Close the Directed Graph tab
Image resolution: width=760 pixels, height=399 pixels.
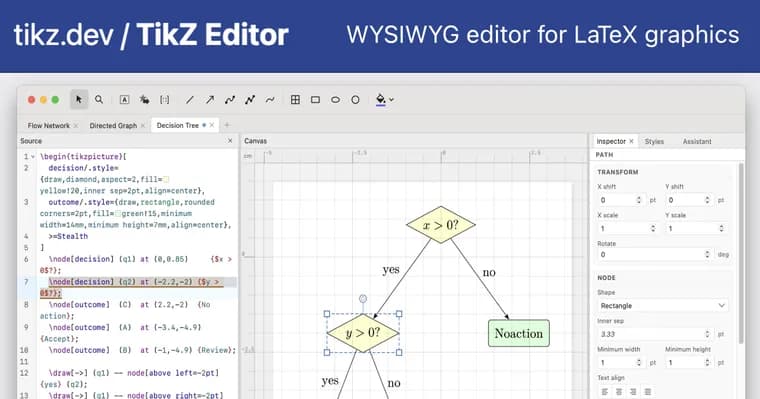click(142, 126)
